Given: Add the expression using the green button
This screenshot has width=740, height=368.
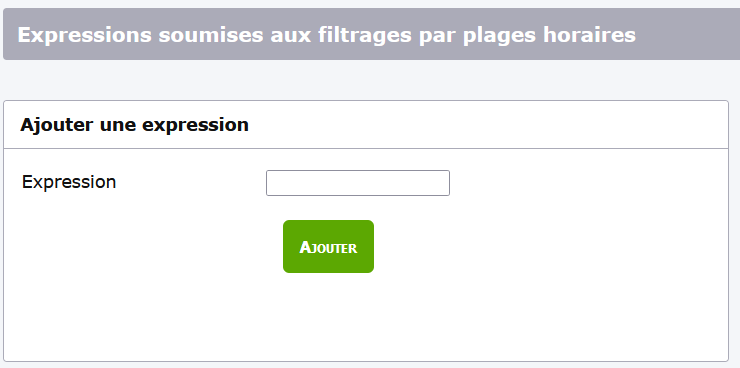Looking at the screenshot, I should pyautogui.click(x=328, y=246).
